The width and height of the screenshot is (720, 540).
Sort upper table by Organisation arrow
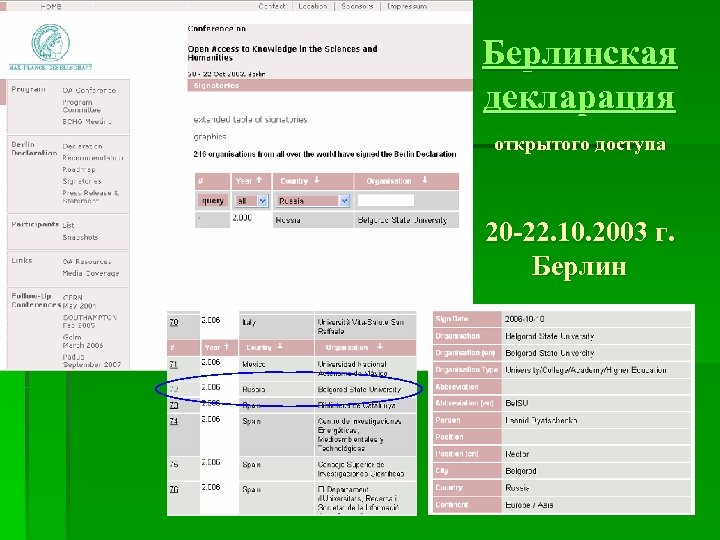[425, 180]
